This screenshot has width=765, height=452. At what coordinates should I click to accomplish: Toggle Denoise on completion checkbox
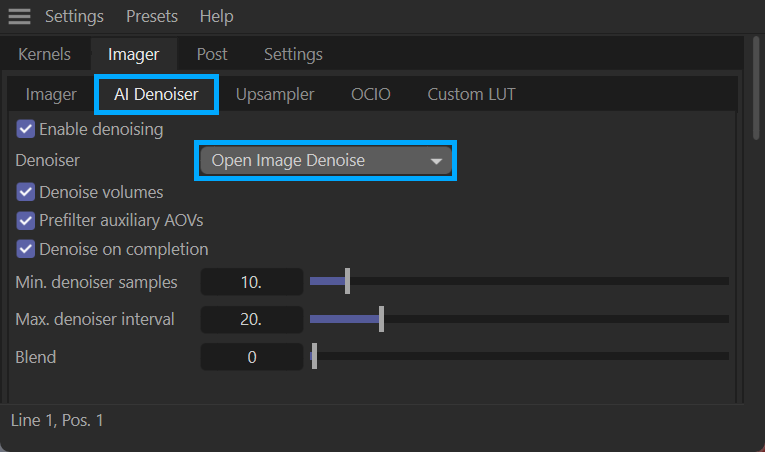point(26,249)
